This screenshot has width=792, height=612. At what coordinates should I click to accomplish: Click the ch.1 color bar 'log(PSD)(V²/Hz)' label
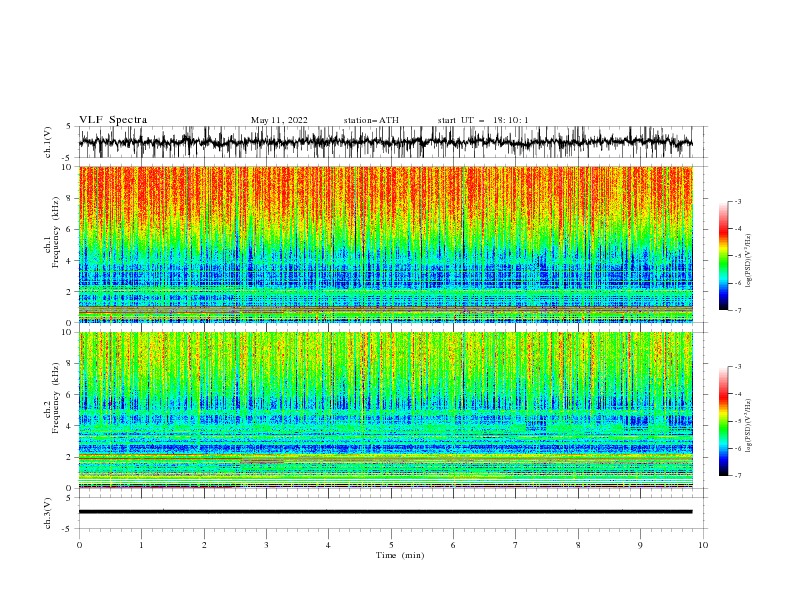click(x=748, y=261)
